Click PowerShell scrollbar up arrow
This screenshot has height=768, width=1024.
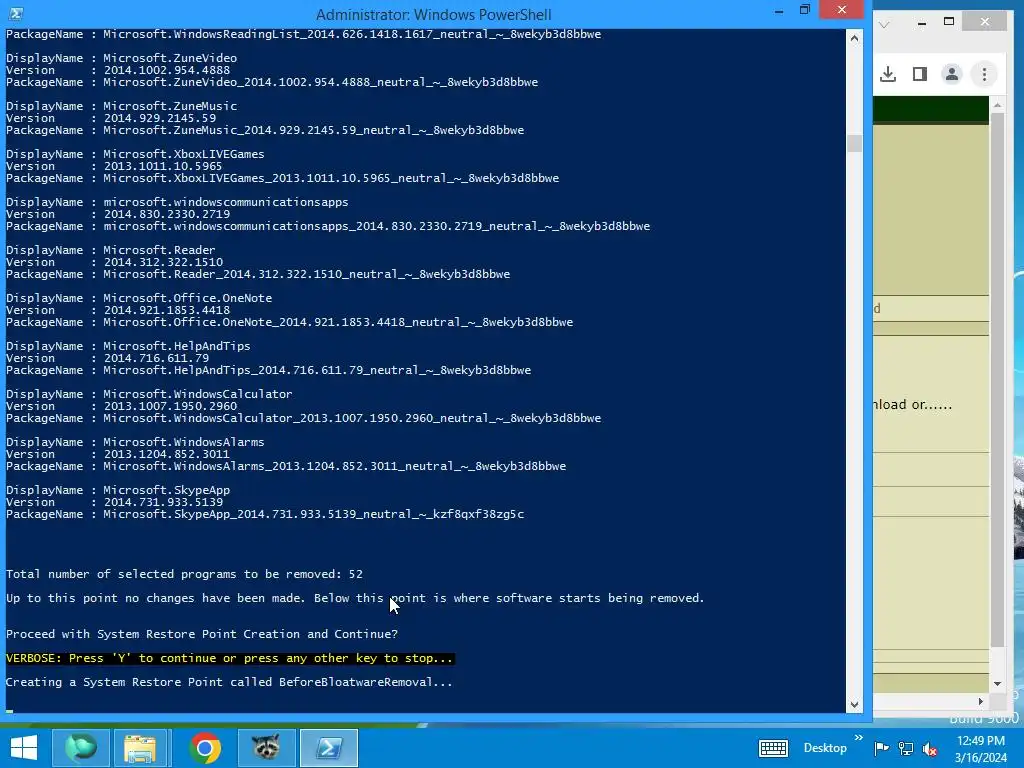pyautogui.click(x=854, y=39)
